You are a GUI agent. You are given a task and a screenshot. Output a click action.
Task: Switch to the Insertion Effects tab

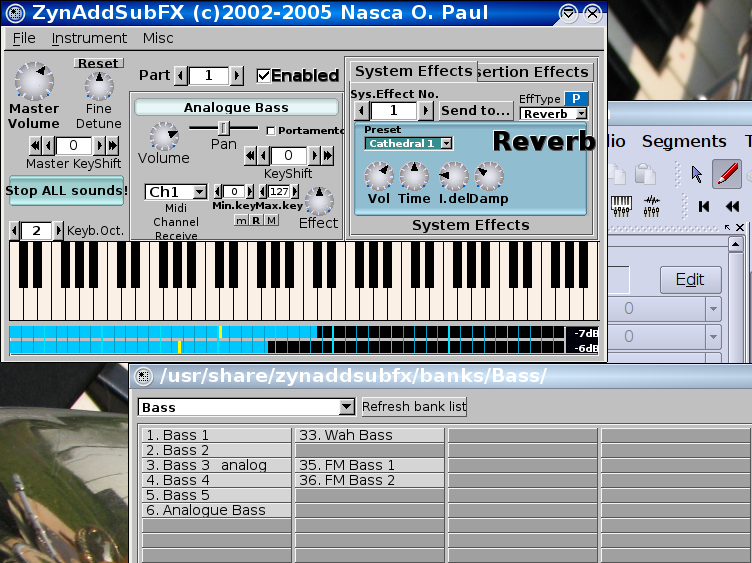(535, 72)
